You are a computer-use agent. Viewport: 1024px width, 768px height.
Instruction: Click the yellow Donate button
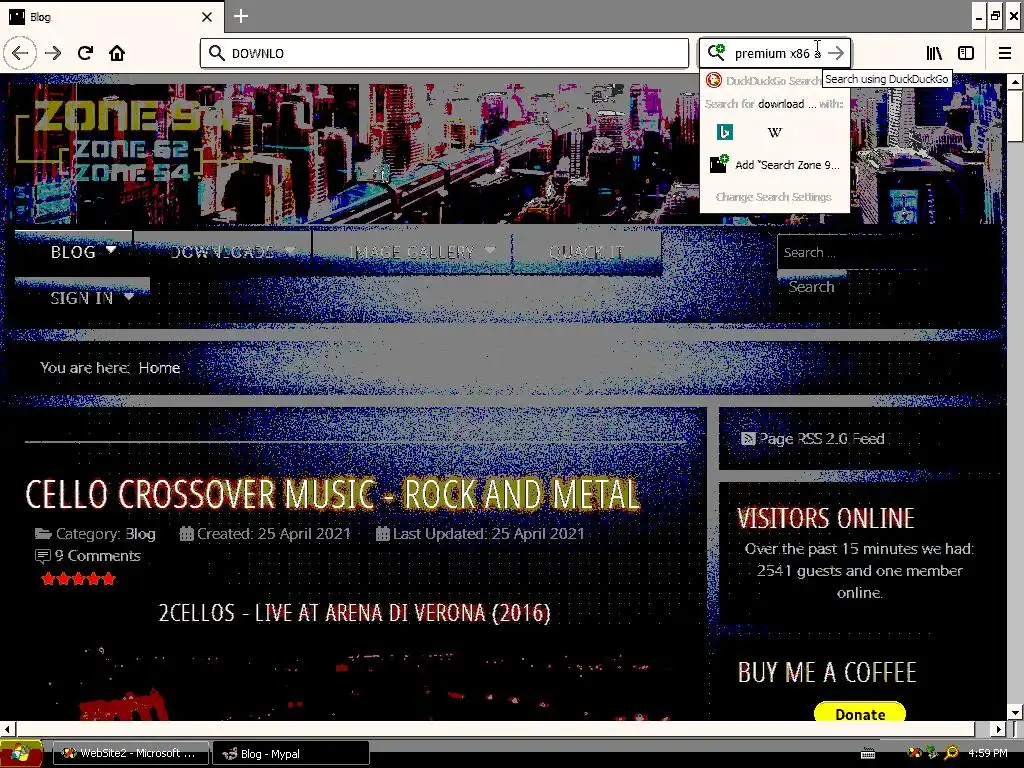pos(860,714)
